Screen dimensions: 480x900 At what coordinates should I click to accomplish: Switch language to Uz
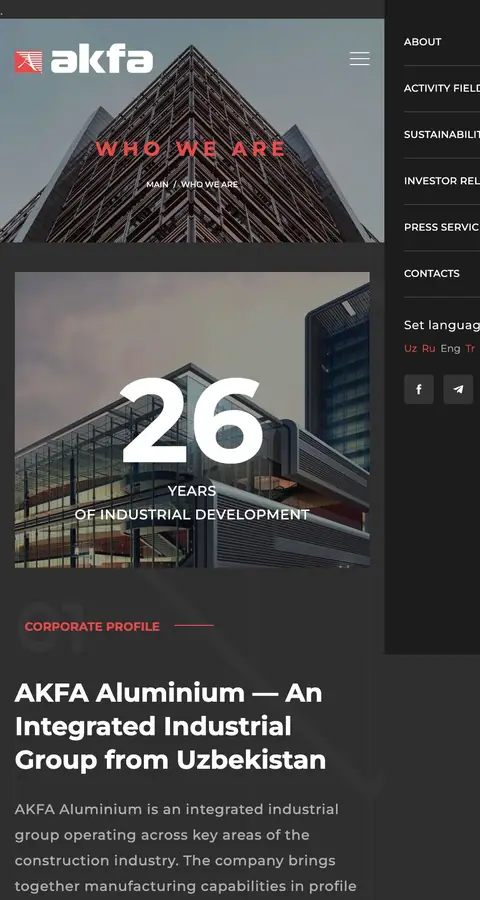pos(410,348)
